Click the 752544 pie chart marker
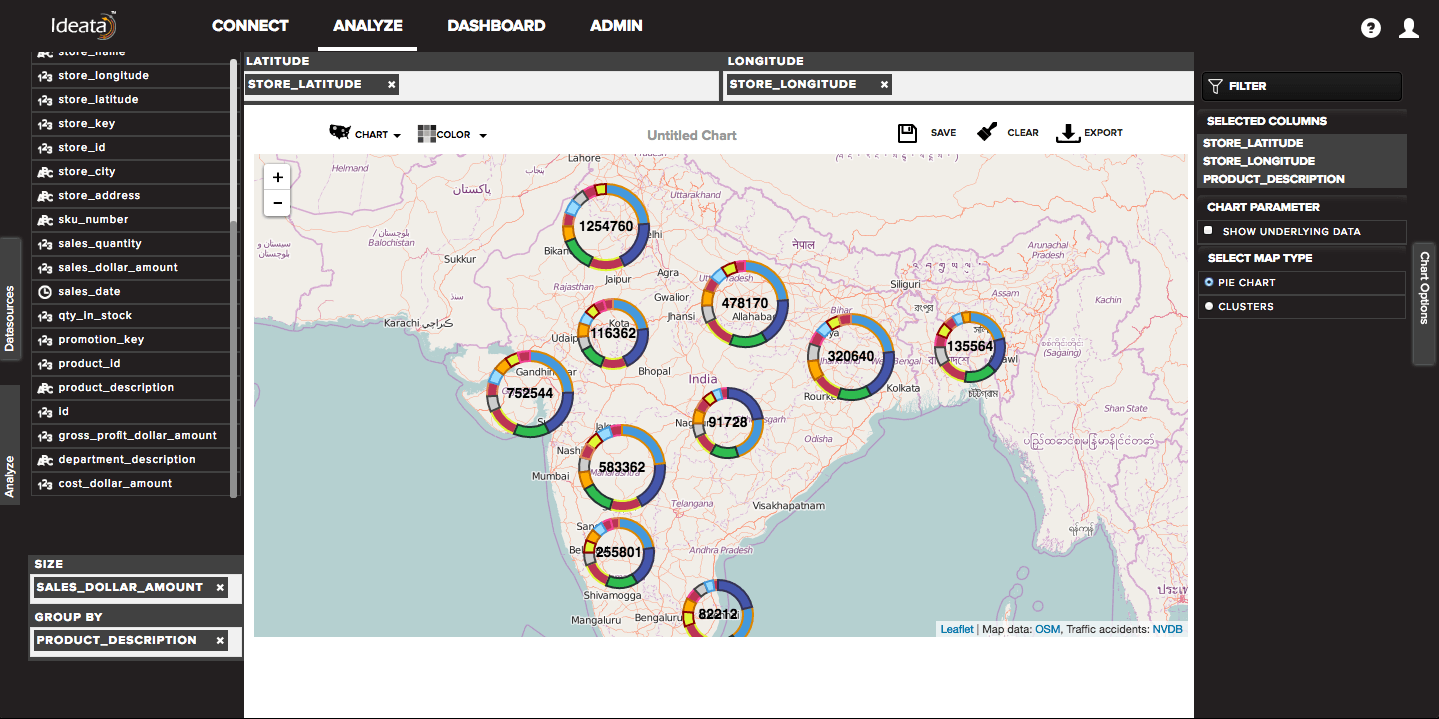The width and height of the screenshot is (1439, 719). coord(530,393)
